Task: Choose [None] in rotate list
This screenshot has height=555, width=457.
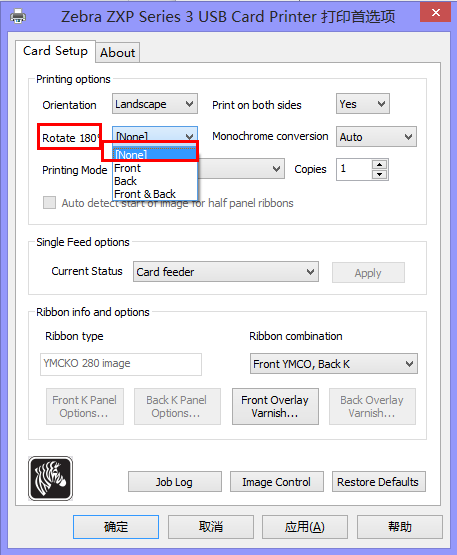Action: (155, 155)
